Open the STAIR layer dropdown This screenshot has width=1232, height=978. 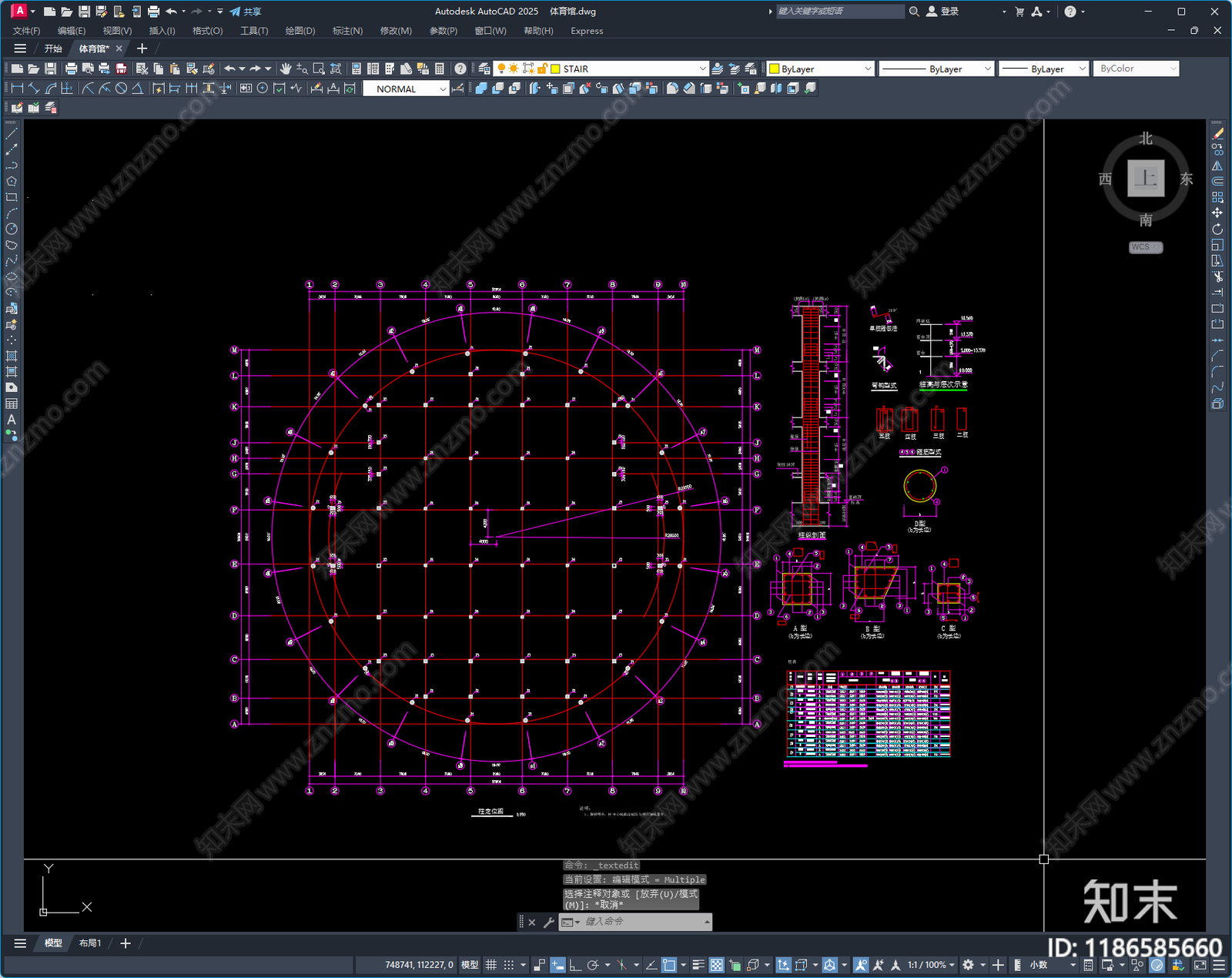(x=702, y=69)
